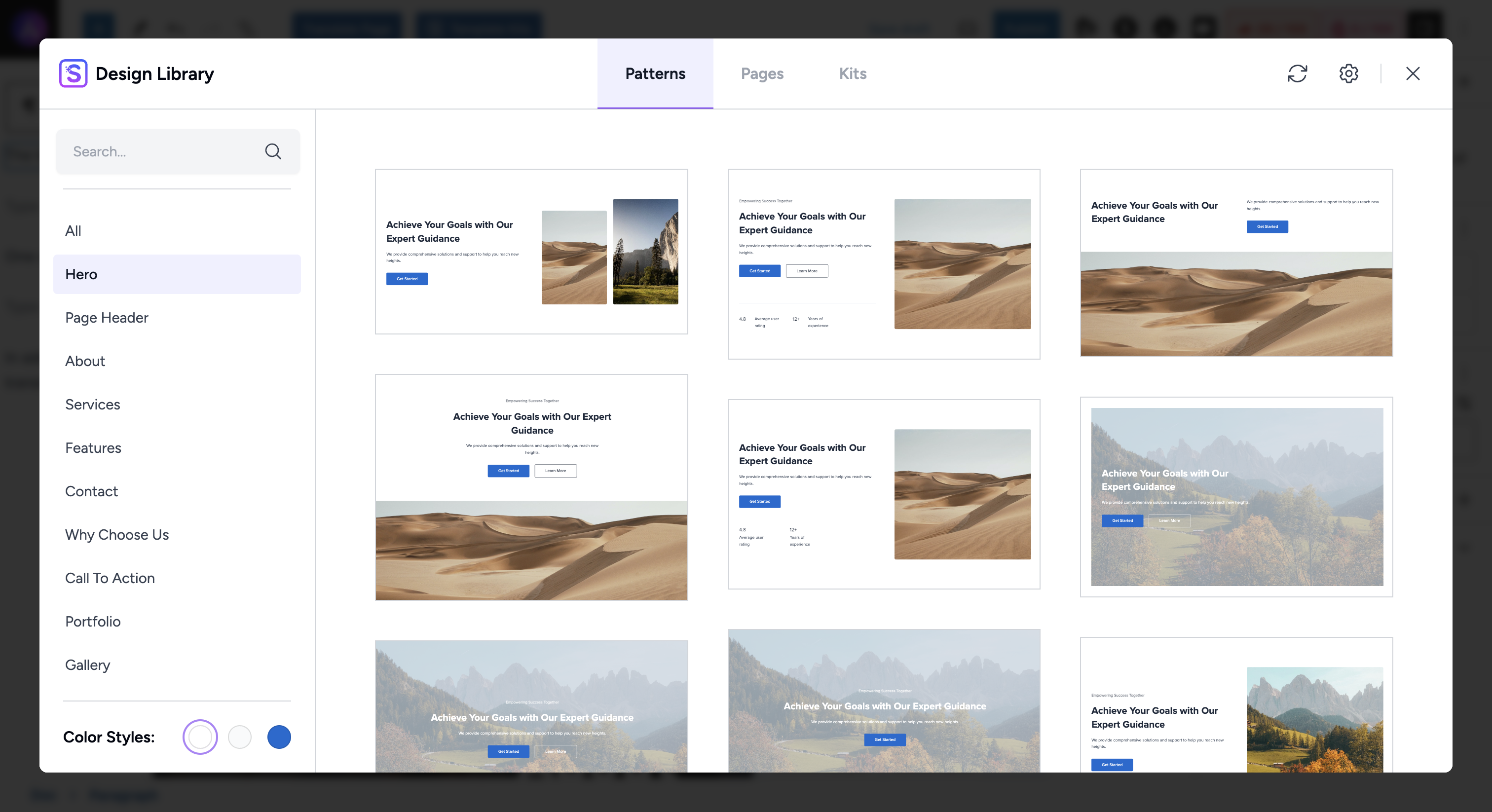Switch to the Pages tab
This screenshot has height=812, width=1492.
[x=762, y=72]
